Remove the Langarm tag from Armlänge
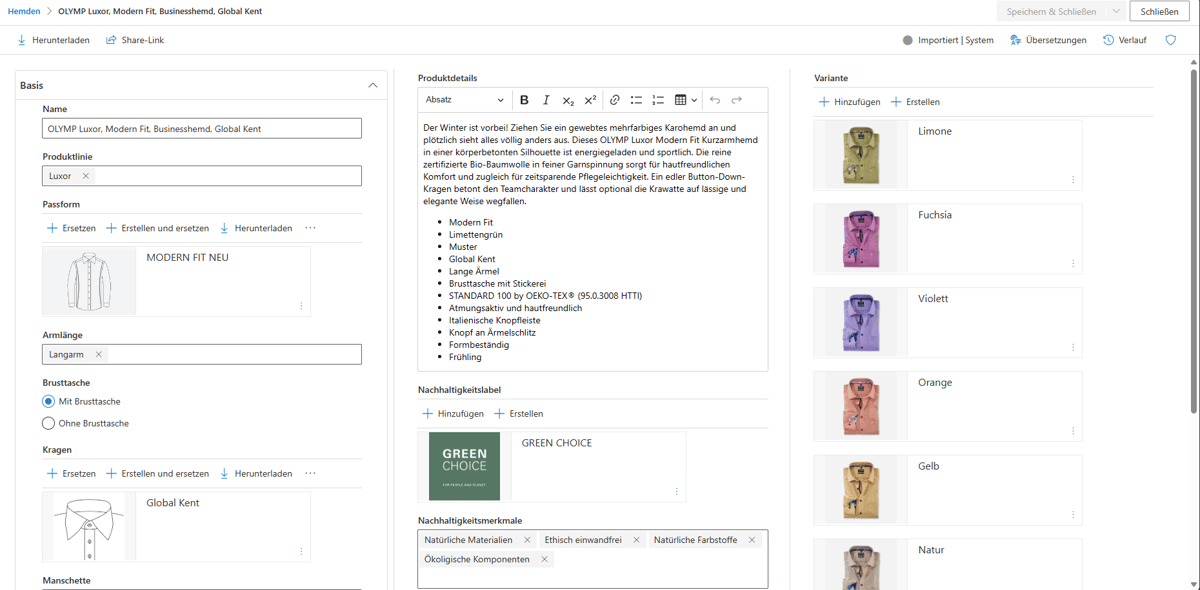 (x=99, y=354)
